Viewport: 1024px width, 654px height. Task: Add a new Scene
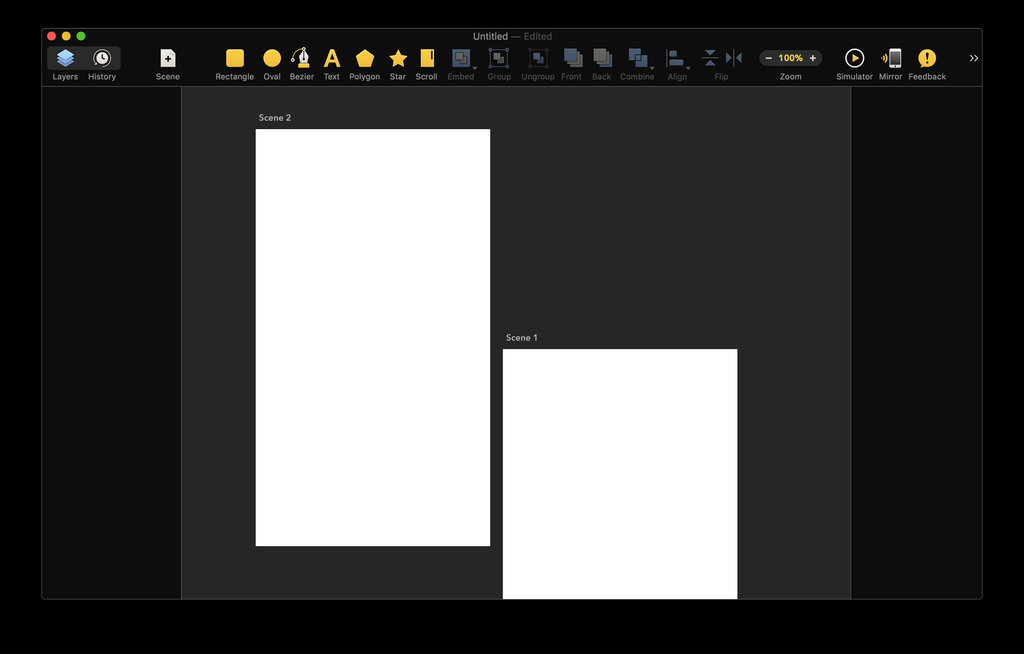tap(168, 59)
